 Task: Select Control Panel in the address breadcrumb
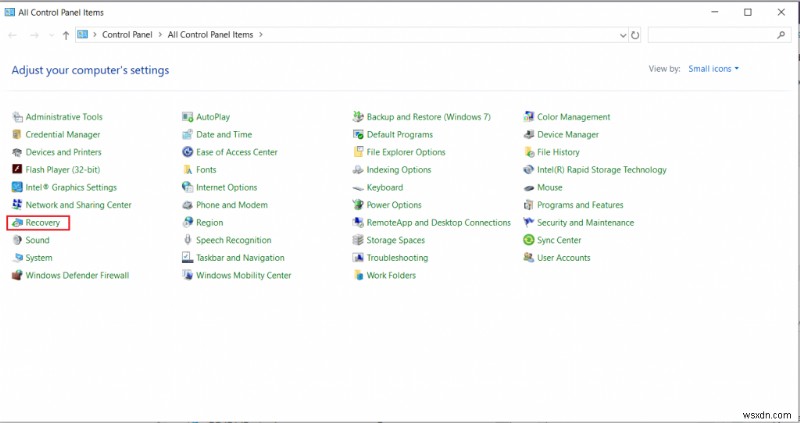[x=129, y=35]
